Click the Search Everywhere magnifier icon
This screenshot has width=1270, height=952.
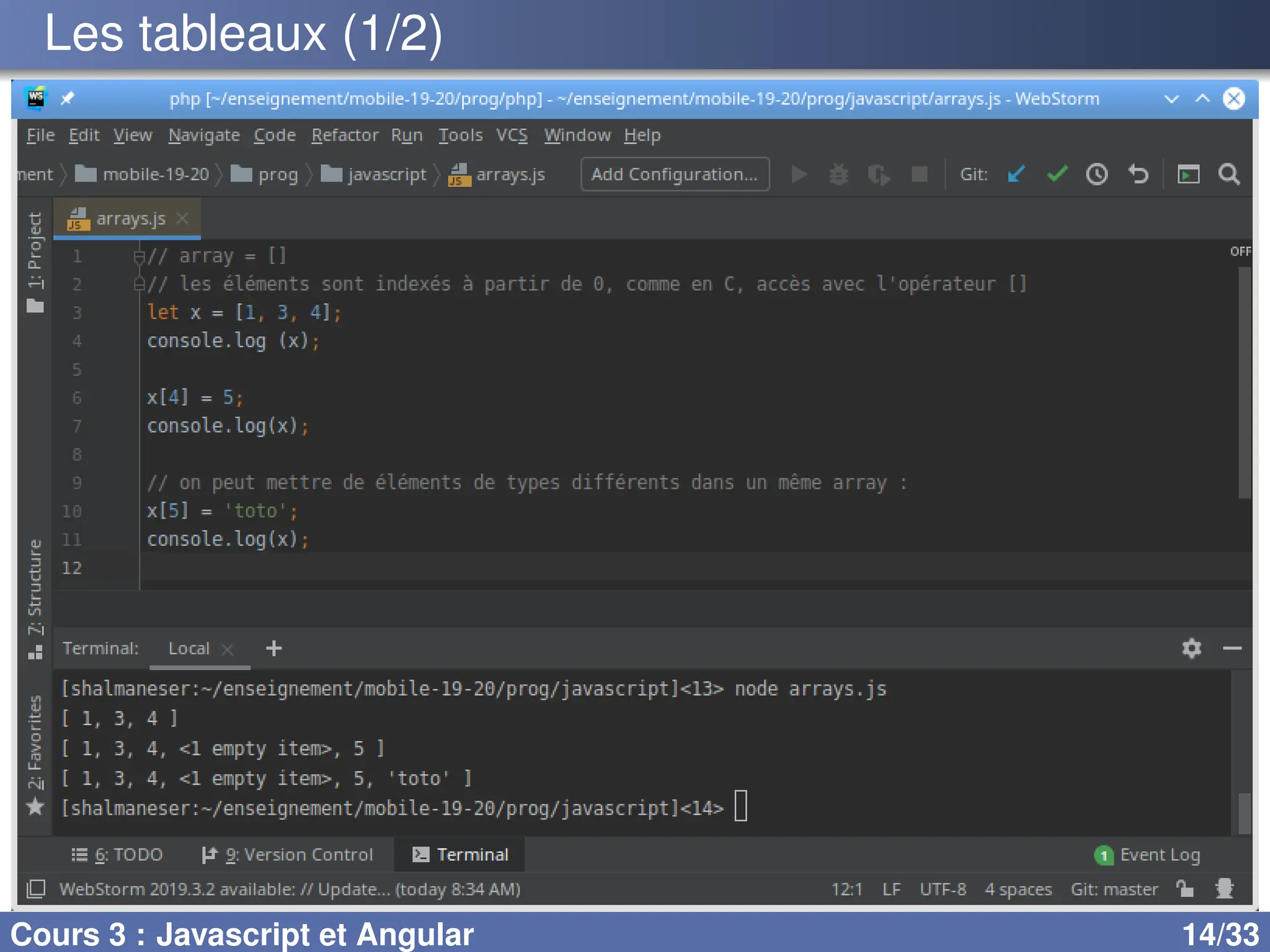(1229, 175)
